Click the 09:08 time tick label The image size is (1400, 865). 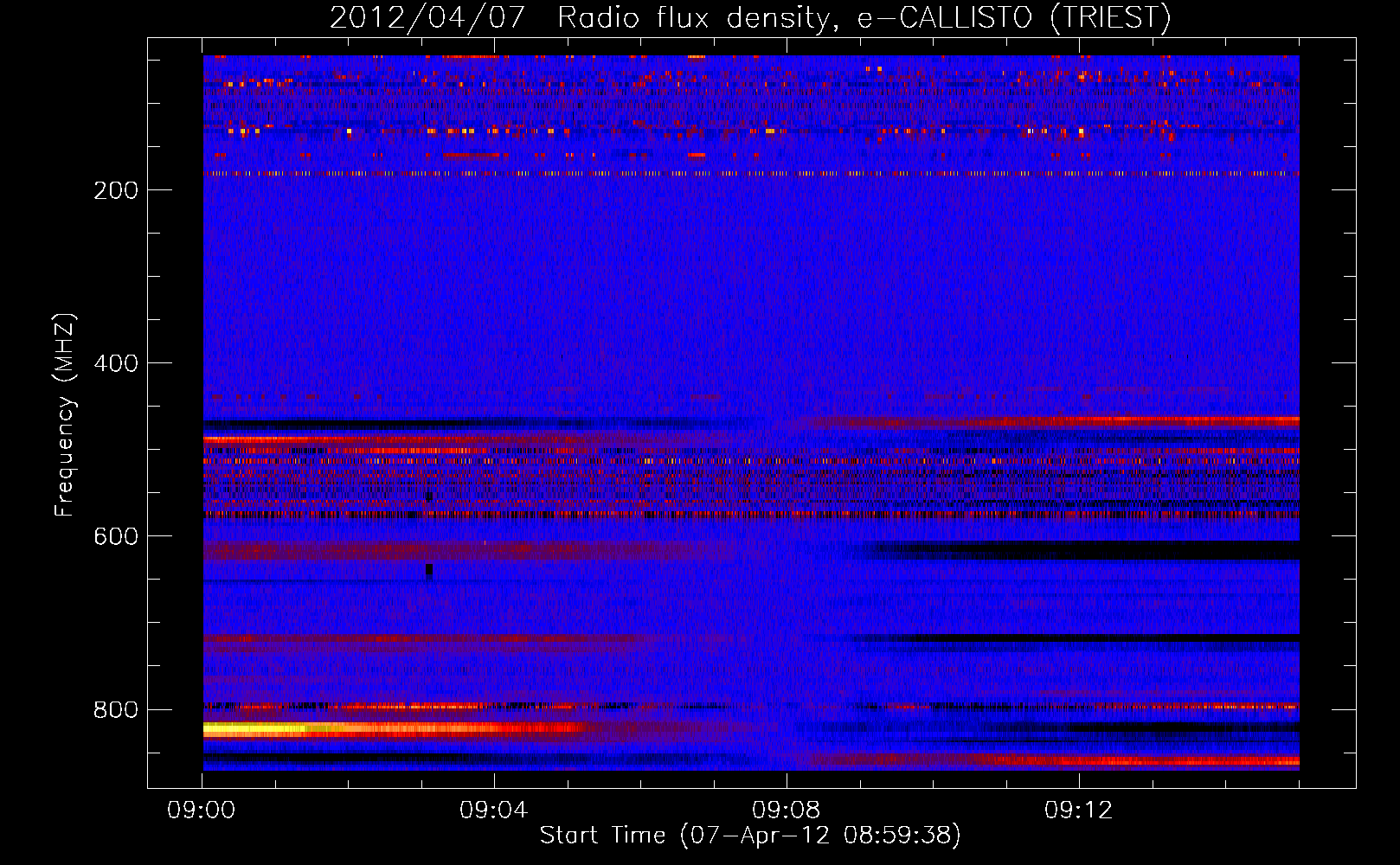787,811
